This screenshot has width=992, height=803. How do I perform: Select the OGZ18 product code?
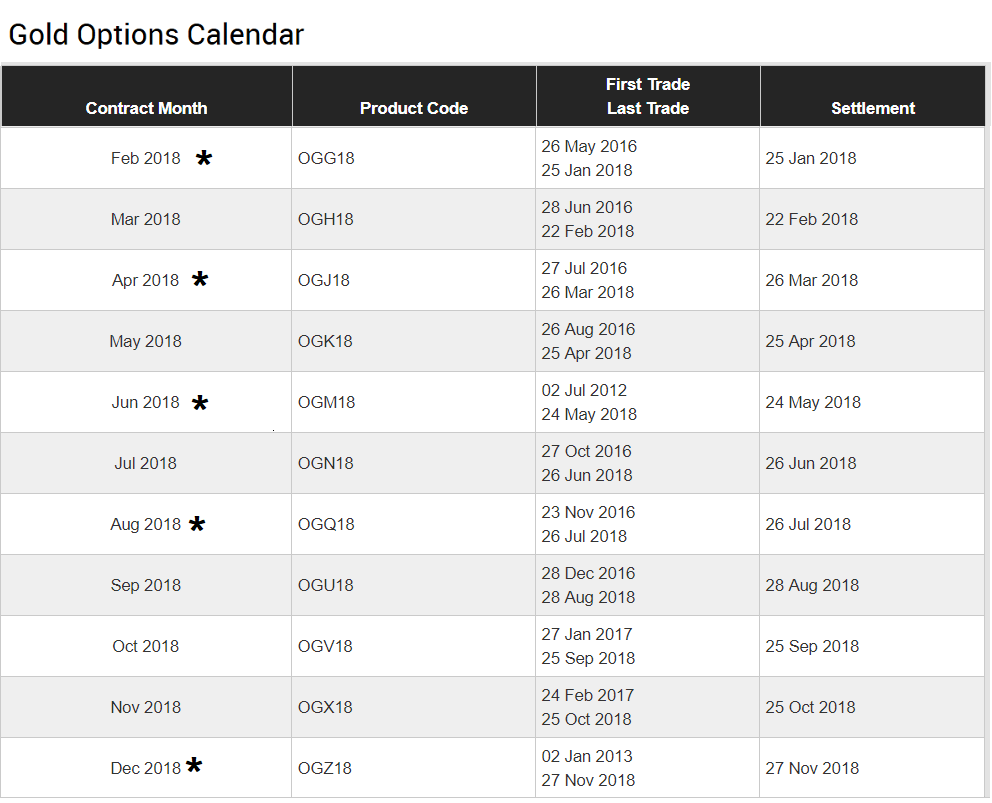click(325, 768)
